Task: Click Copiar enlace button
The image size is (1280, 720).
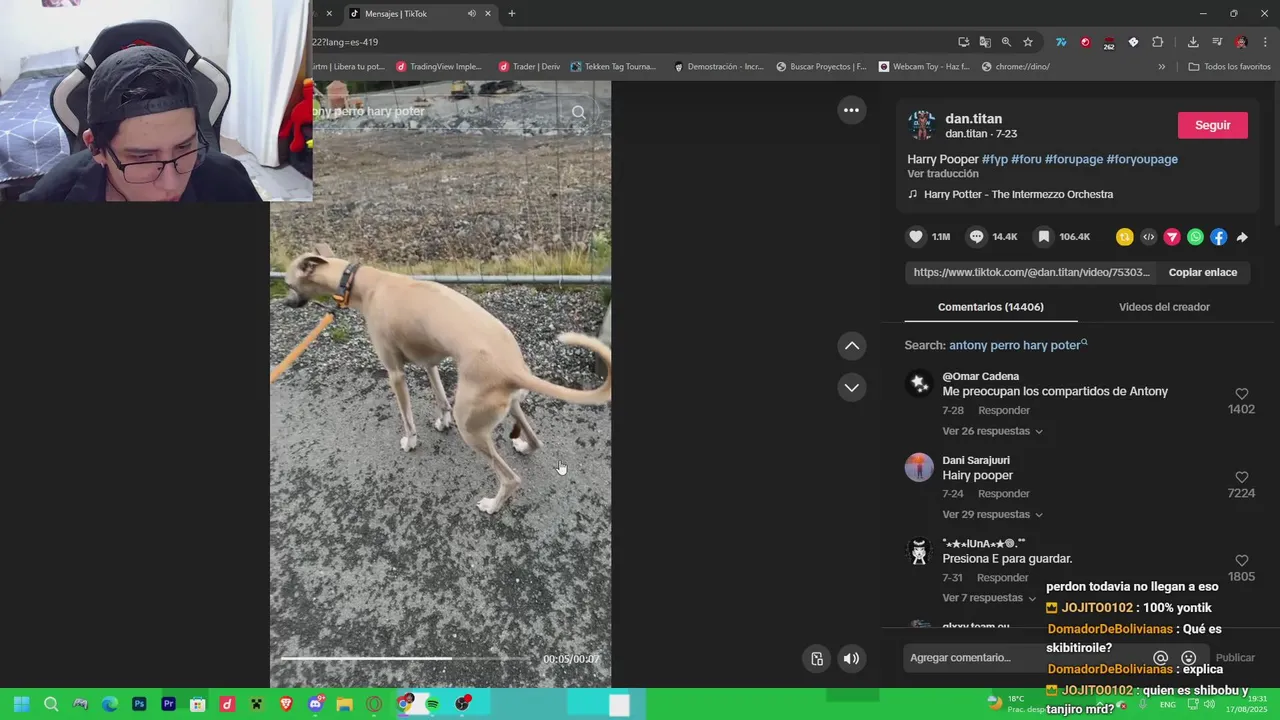Action: pyautogui.click(x=1203, y=272)
